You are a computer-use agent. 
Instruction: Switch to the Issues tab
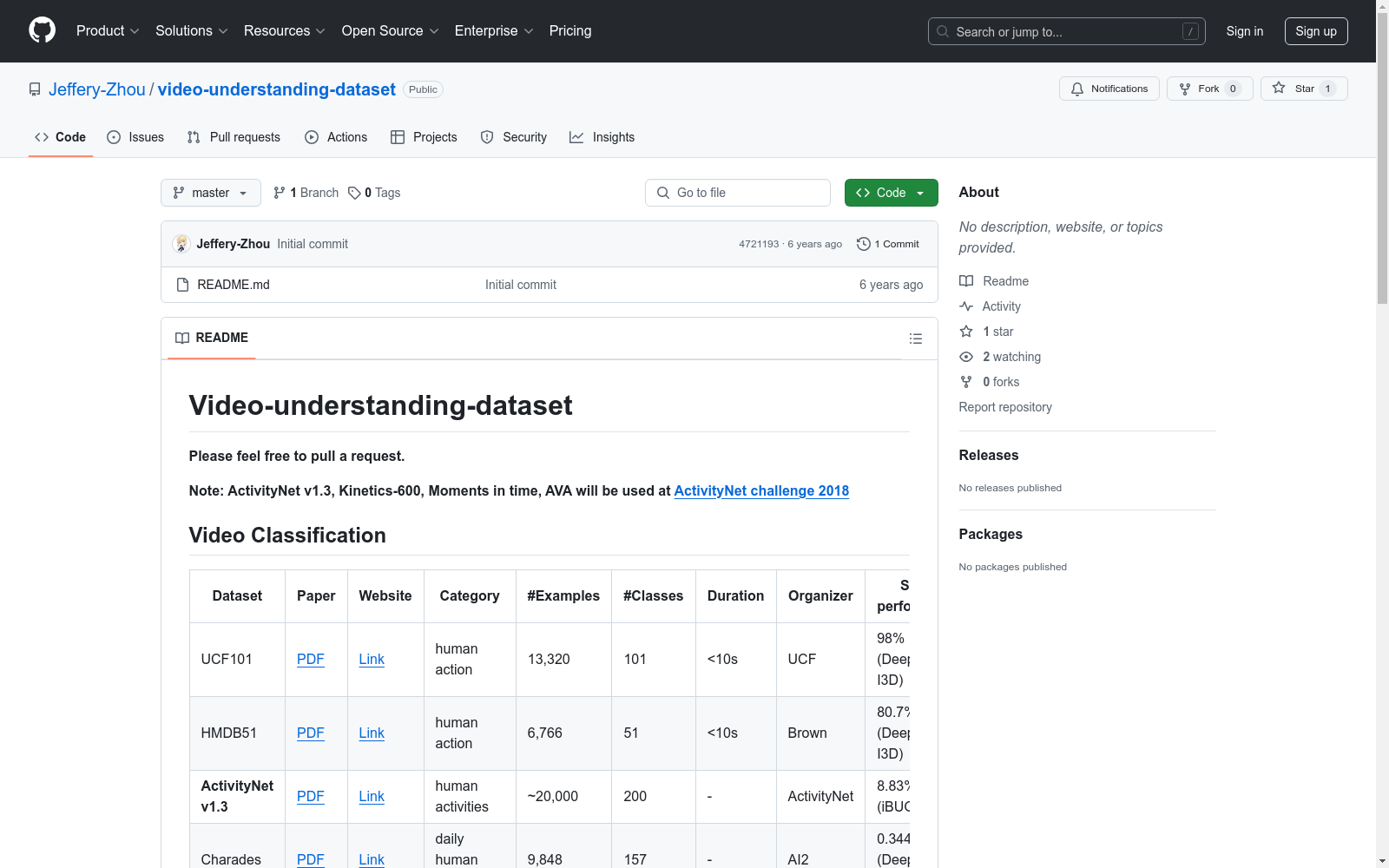coord(135,137)
